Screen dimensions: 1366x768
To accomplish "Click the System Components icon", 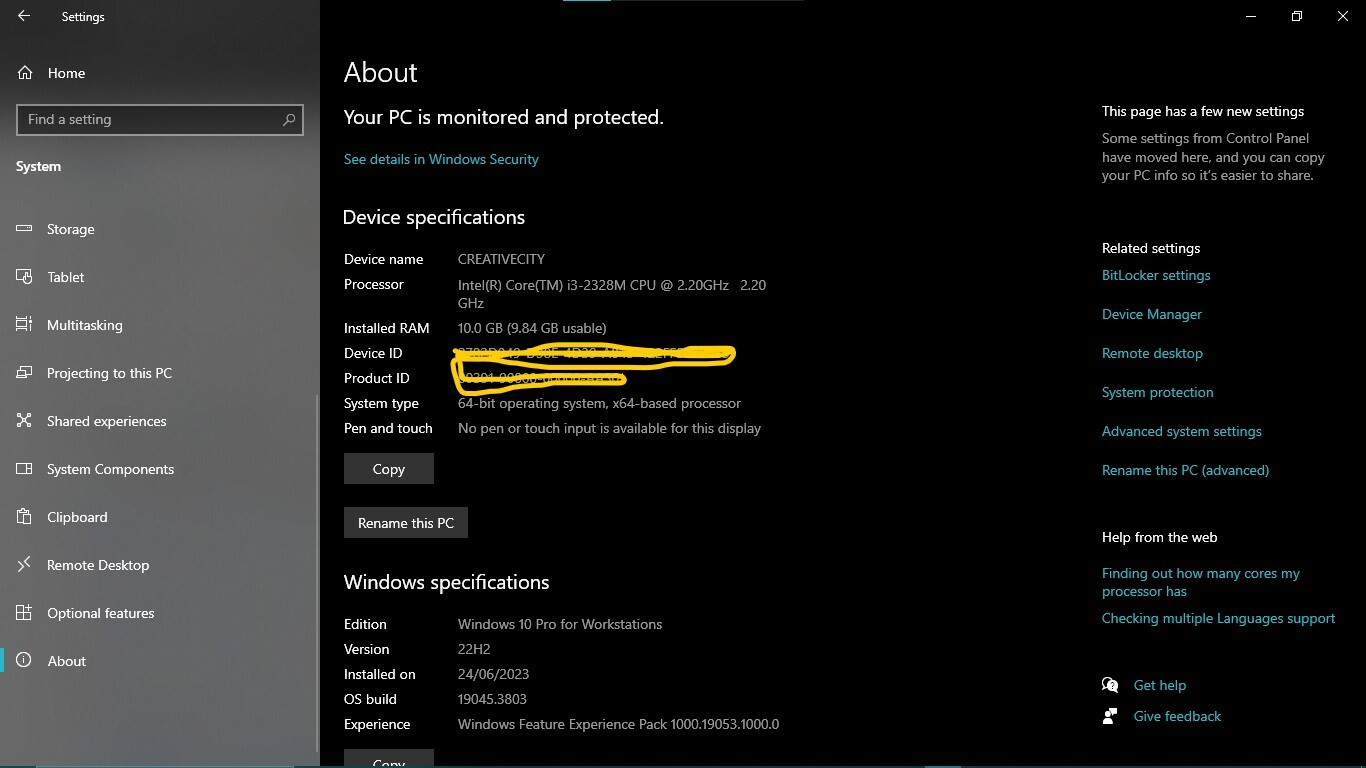I will (x=25, y=469).
